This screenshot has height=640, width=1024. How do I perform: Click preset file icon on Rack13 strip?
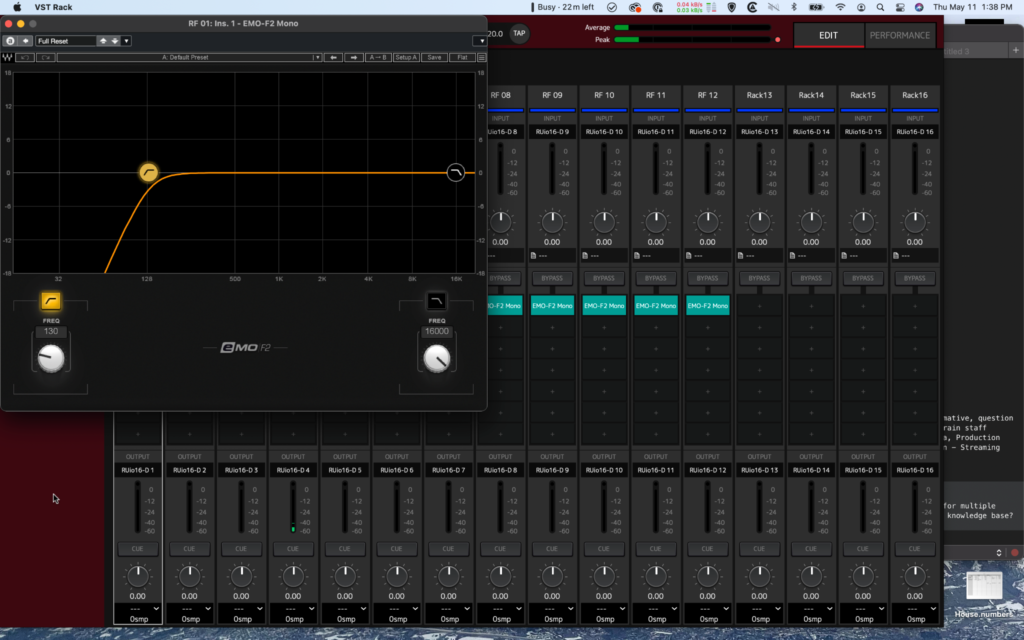(x=741, y=256)
